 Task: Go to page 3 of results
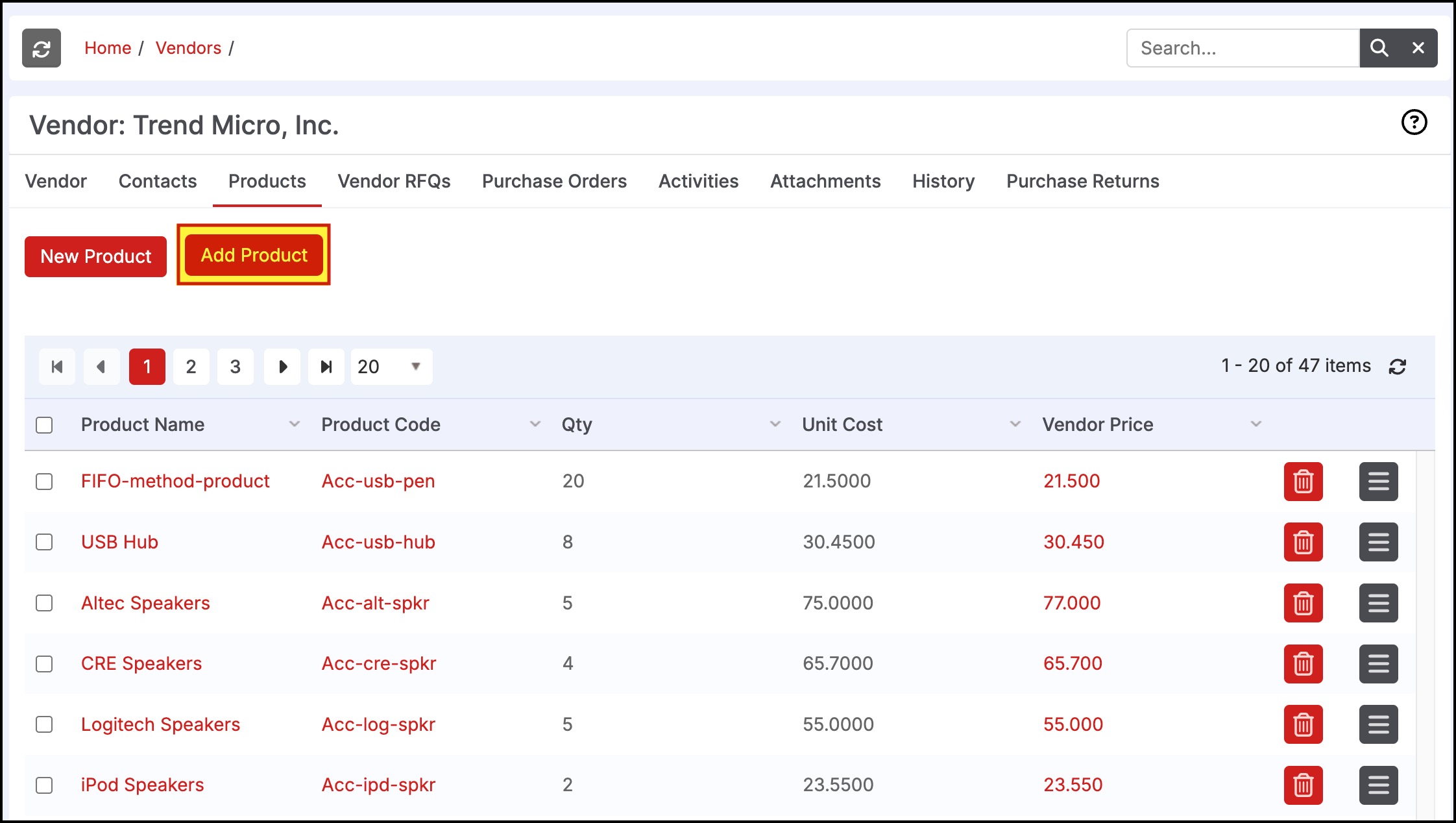coord(236,367)
